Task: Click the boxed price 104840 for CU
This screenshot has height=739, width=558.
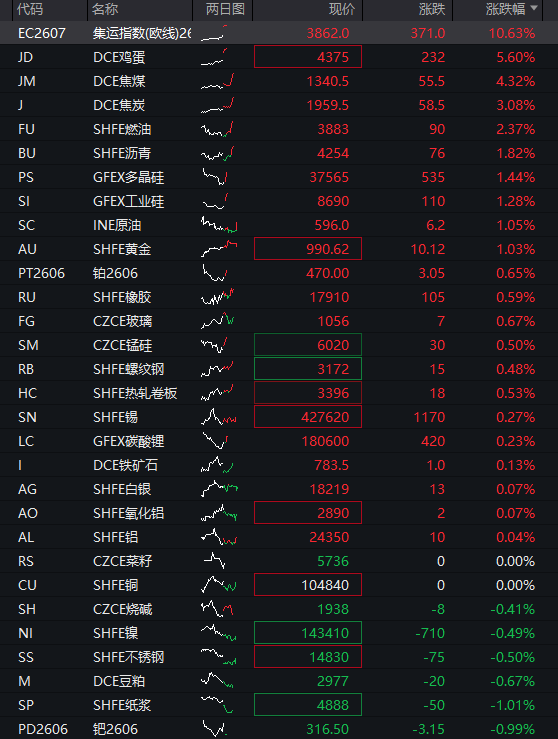Action: (308, 585)
